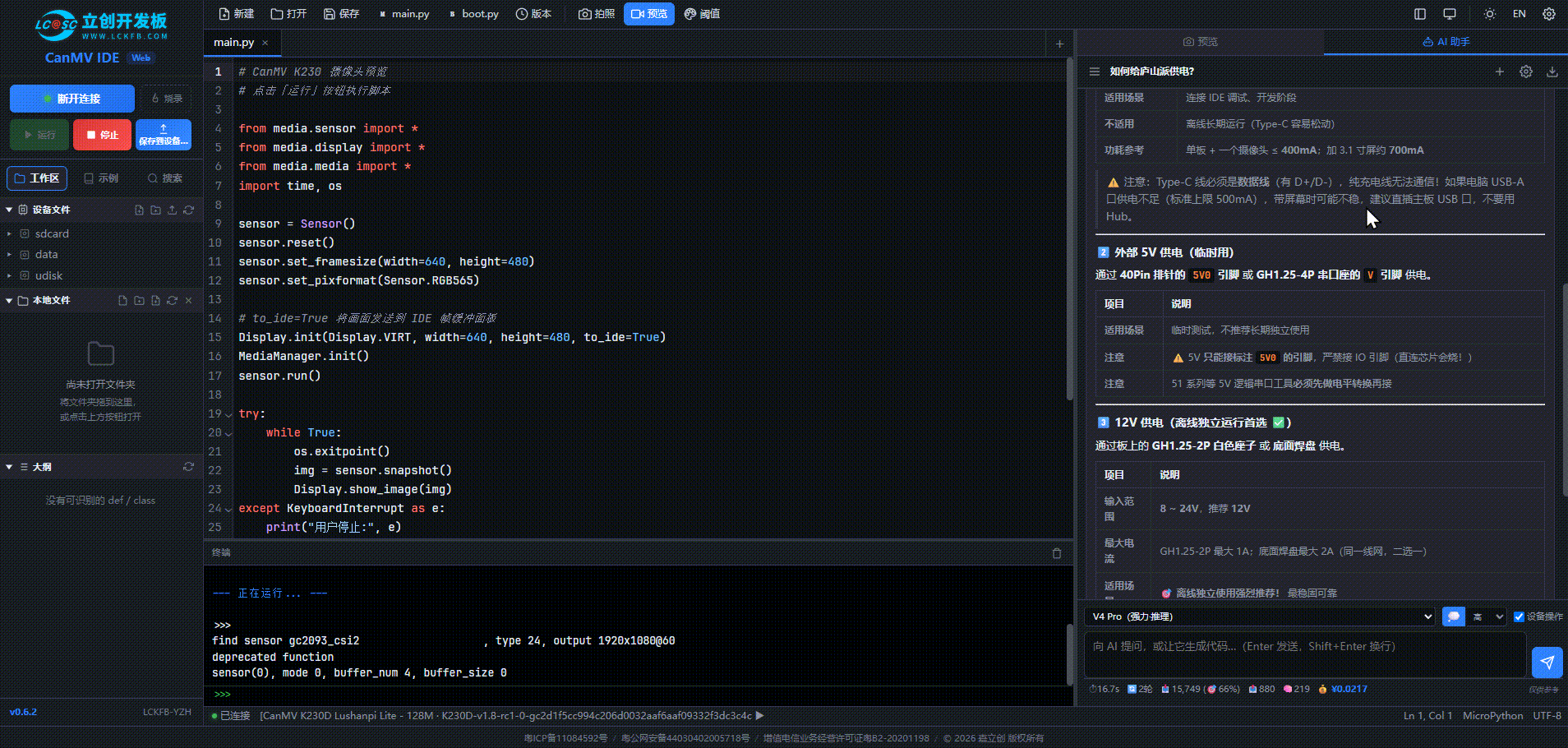The height and width of the screenshot is (748, 1568).
Task: Open the 高 reasoning level dropdown
Action: click(x=1488, y=616)
